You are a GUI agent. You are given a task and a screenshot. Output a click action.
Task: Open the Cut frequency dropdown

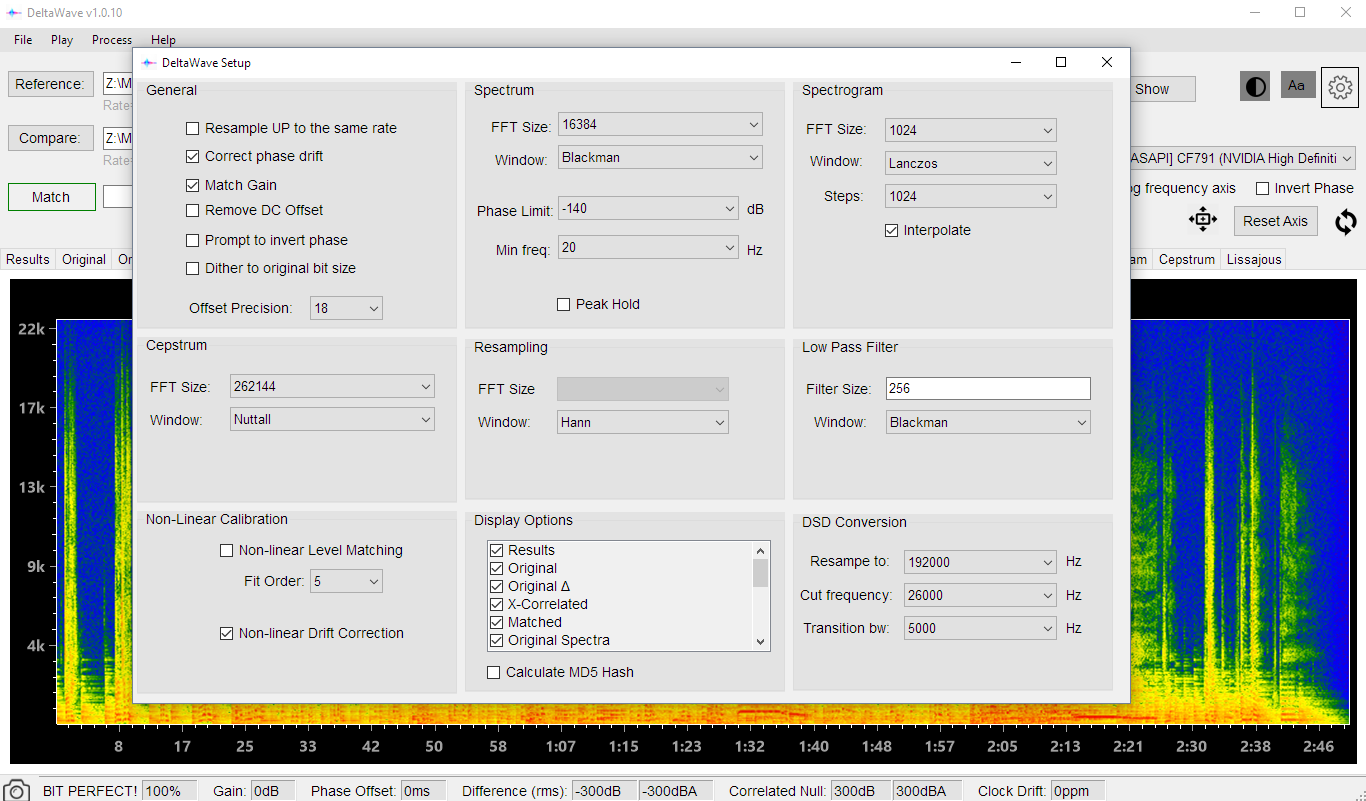click(980, 595)
